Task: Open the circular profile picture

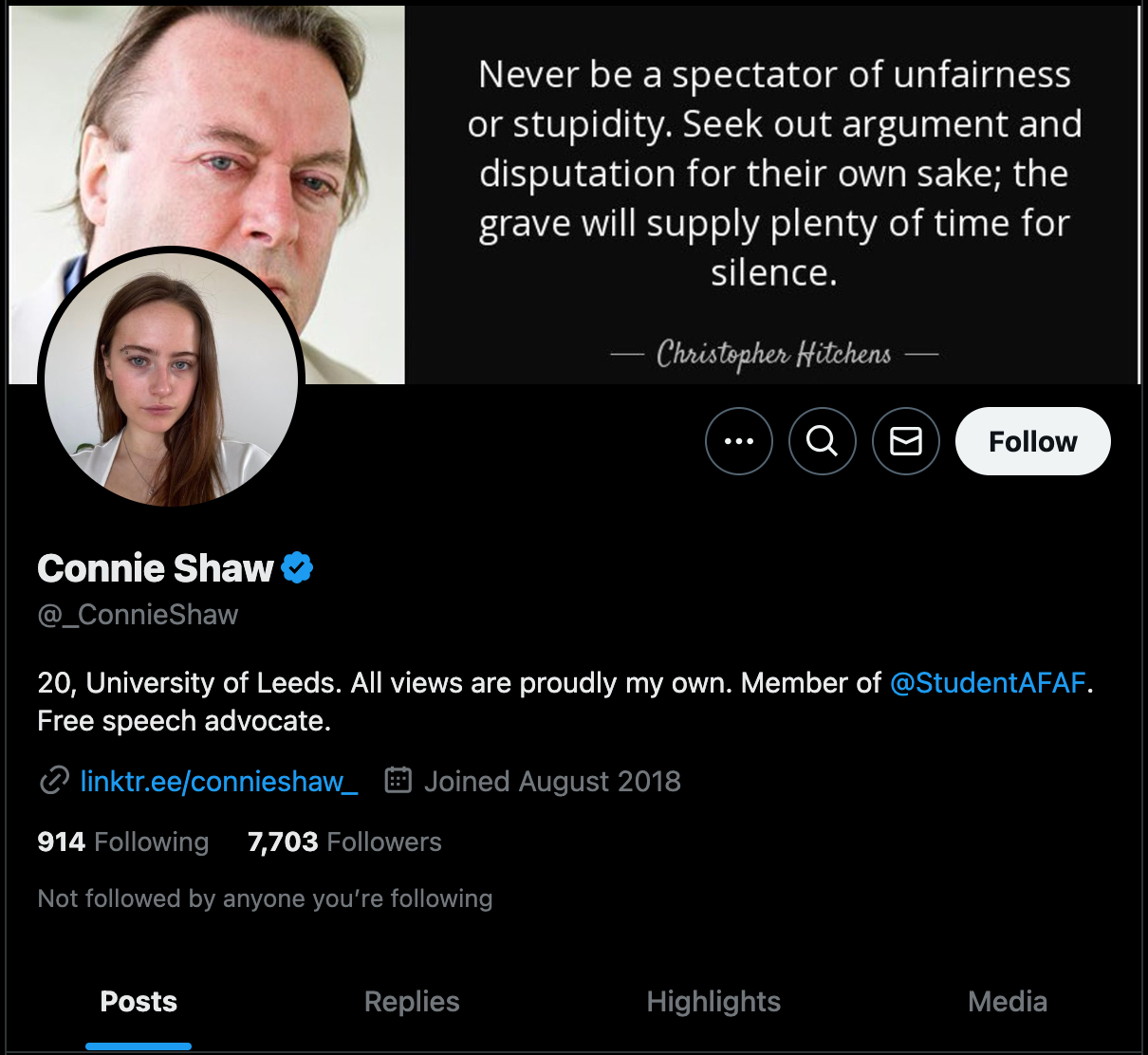Action: [171, 379]
